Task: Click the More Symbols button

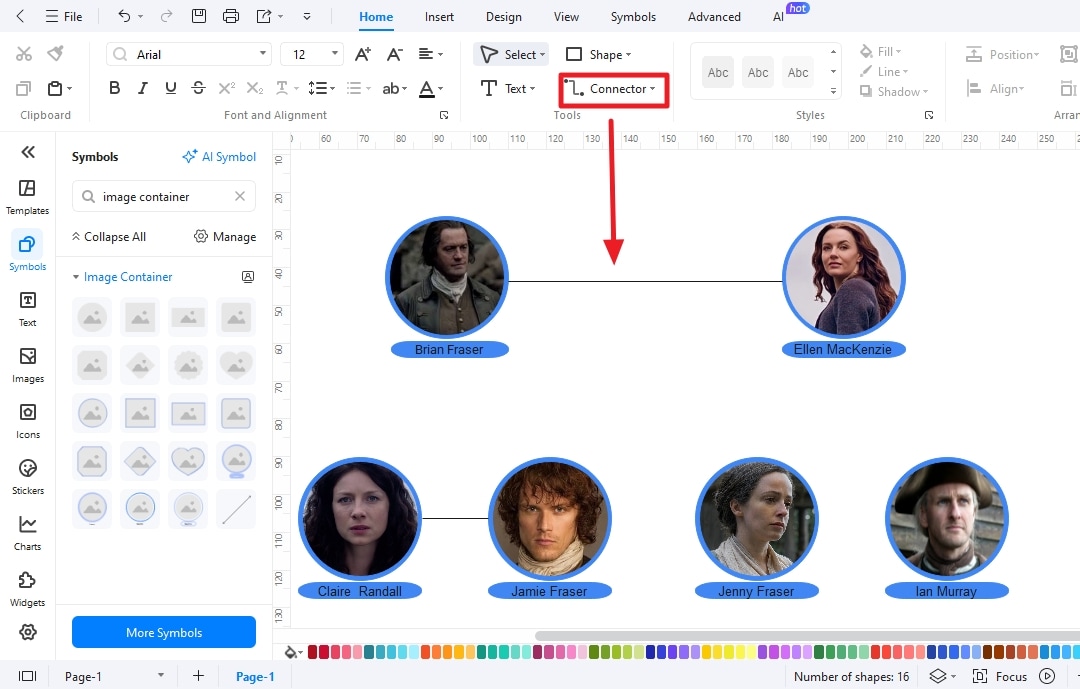Action: tap(163, 632)
